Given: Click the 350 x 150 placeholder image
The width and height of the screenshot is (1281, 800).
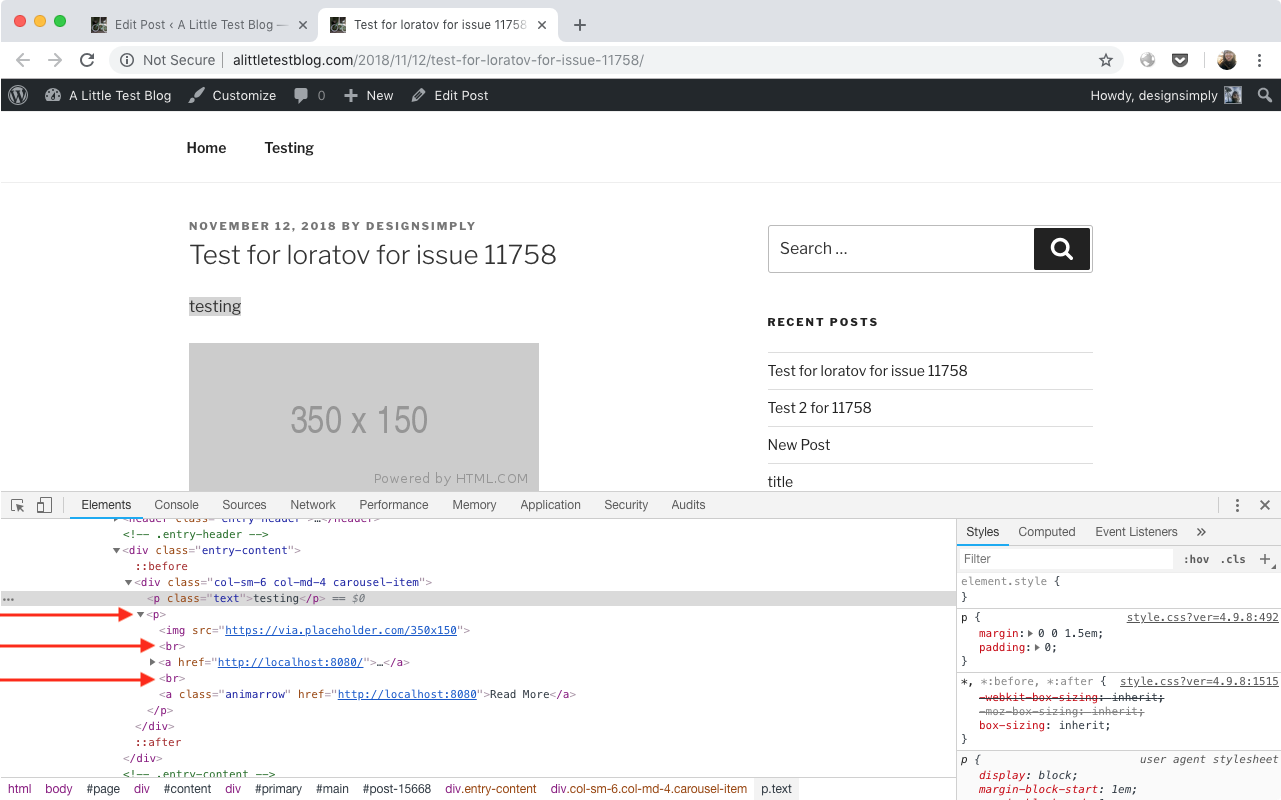Looking at the screenshot, I should pos(364,417).
